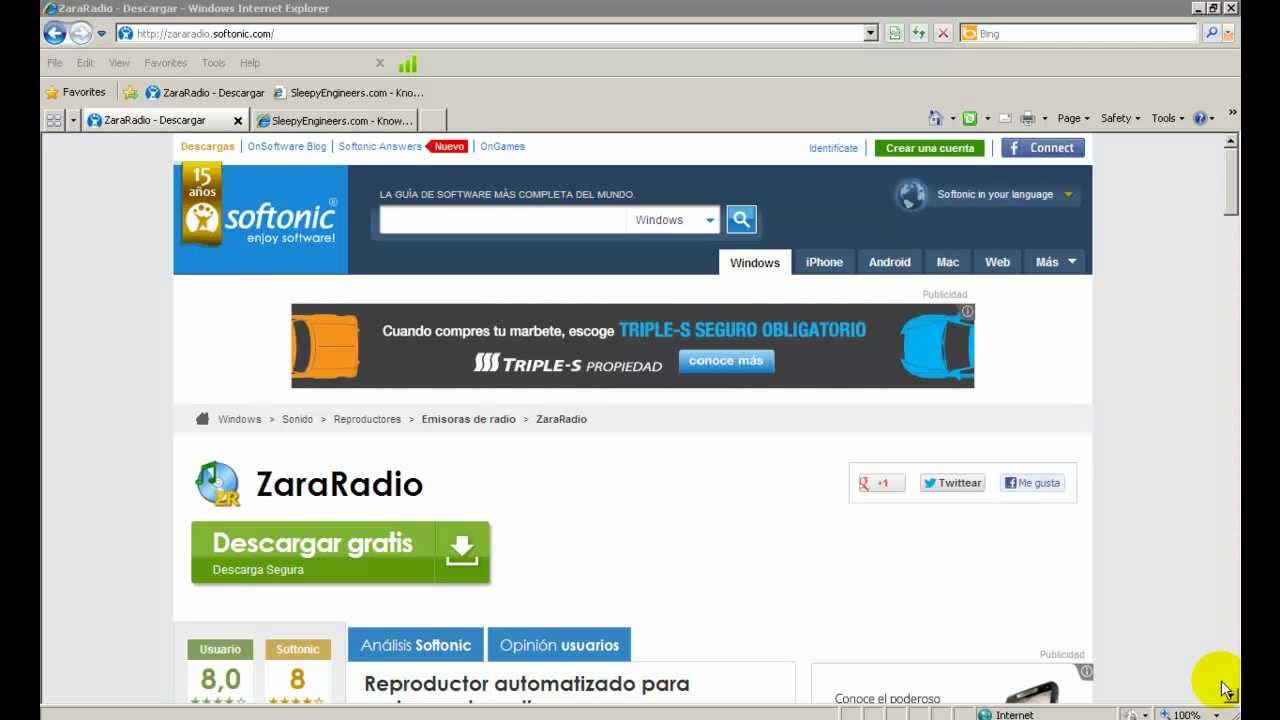
Task: Click the Twittear share button
Action: [952, 483]
